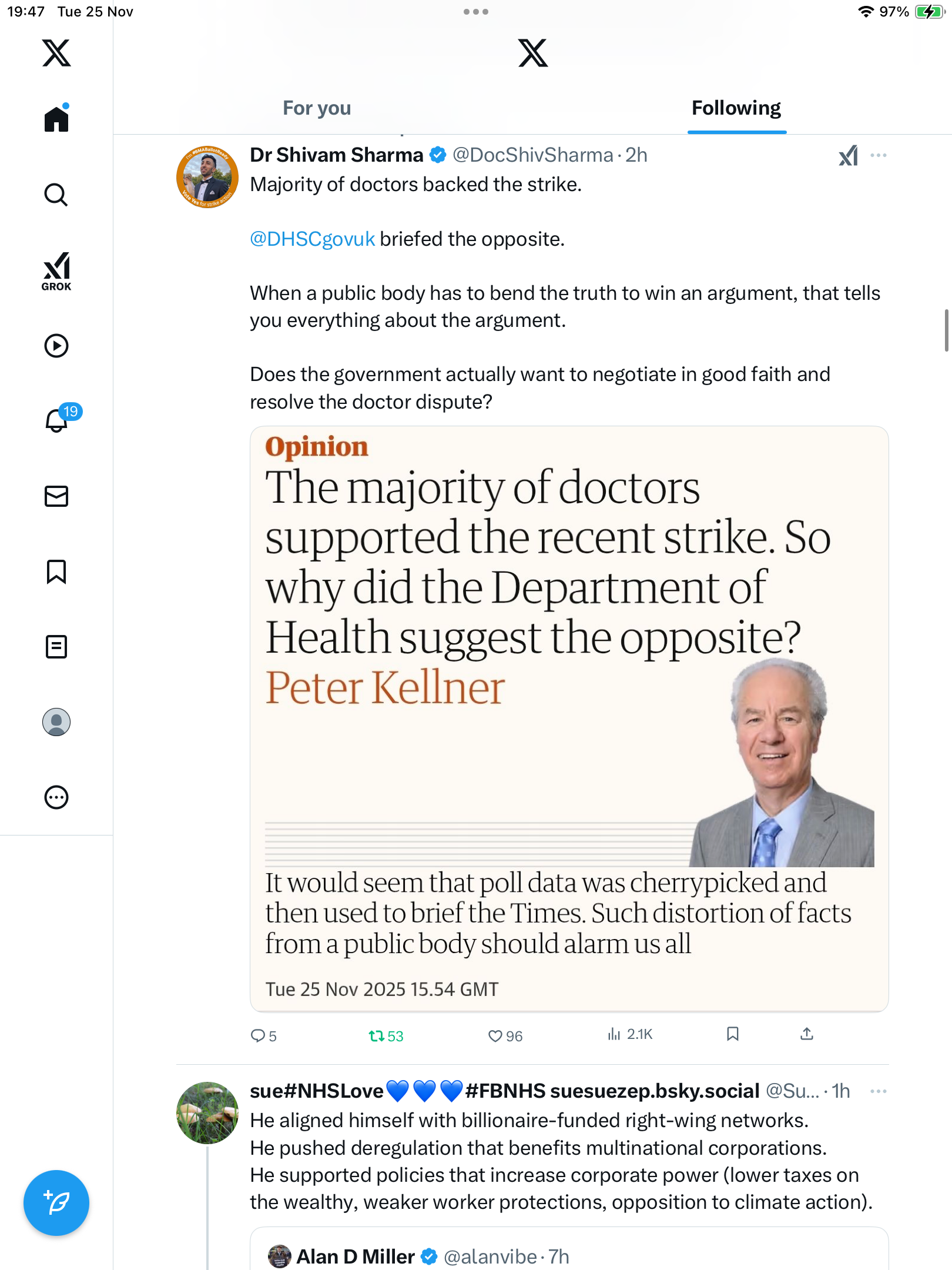Open Messages envelope icon
952x1270 pixels.
[56, 496]
